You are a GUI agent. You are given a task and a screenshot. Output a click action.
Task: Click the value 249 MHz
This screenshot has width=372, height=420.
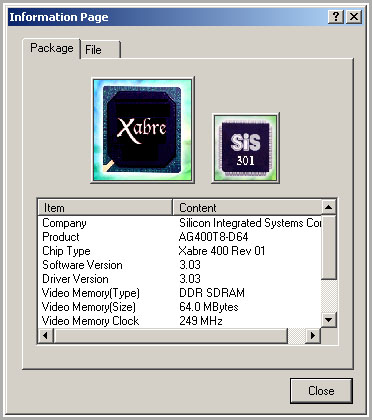point(201,321)
